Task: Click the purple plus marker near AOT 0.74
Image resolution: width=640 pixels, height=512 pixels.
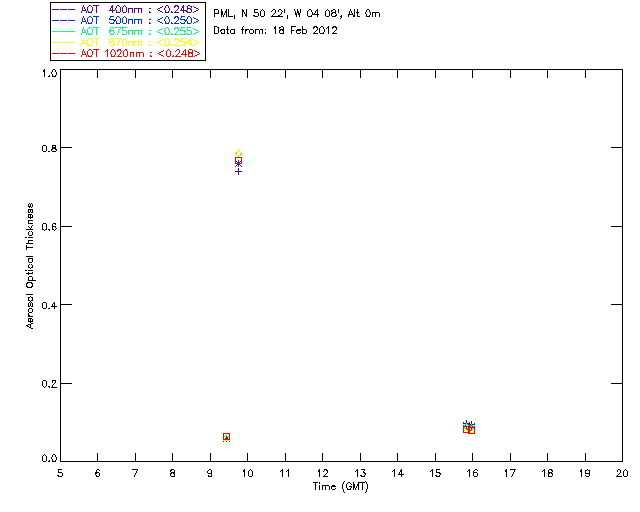Action: 238,171
